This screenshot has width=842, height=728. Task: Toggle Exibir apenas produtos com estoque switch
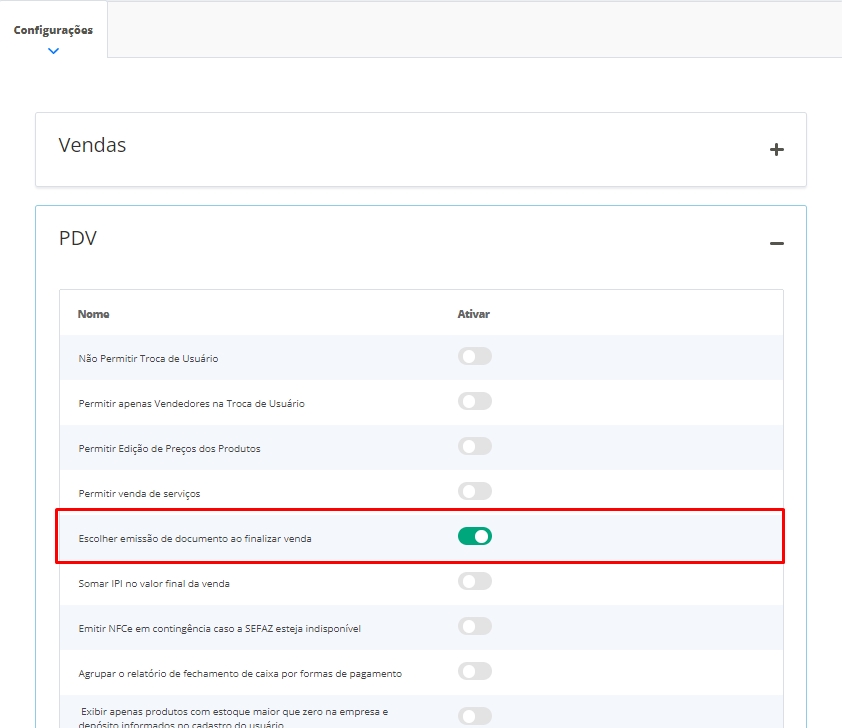click(x=475, y=716)
